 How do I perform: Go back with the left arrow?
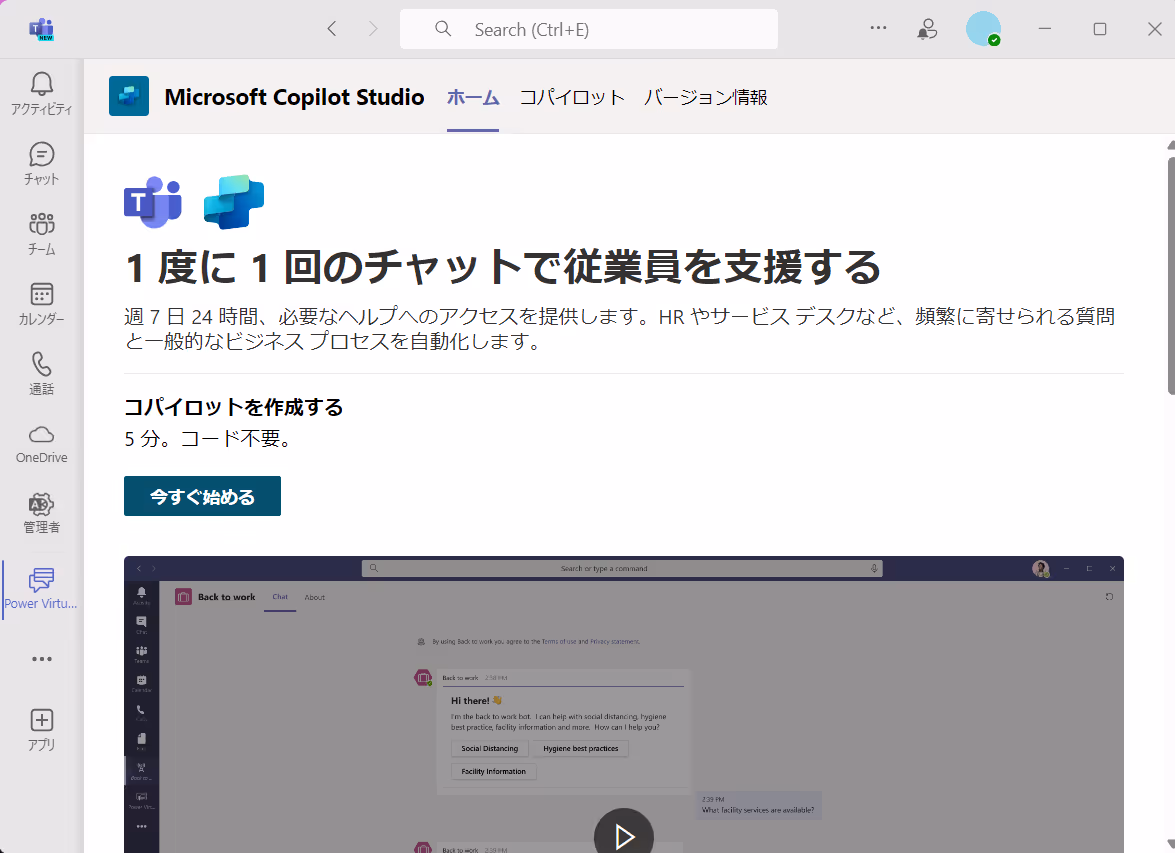pyautogui.click(x=332, y=29)
